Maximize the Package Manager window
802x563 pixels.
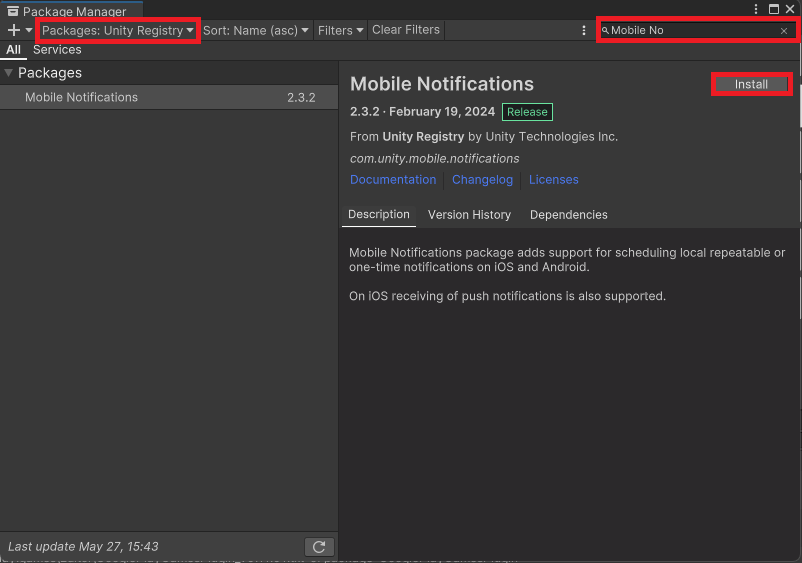tap(774, 9)
